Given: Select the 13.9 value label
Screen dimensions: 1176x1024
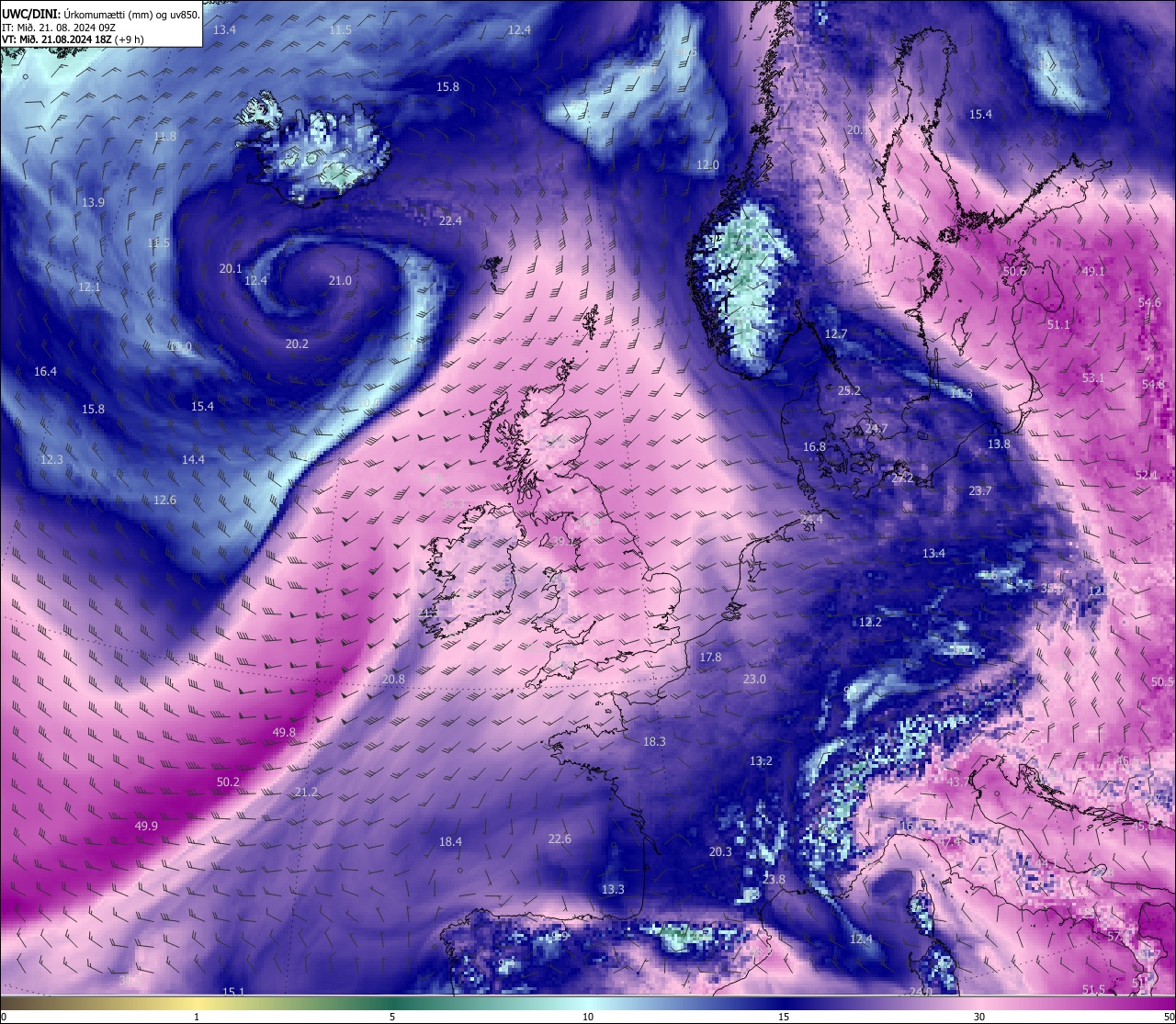Looking at the screenshot, I should [93, 202].
